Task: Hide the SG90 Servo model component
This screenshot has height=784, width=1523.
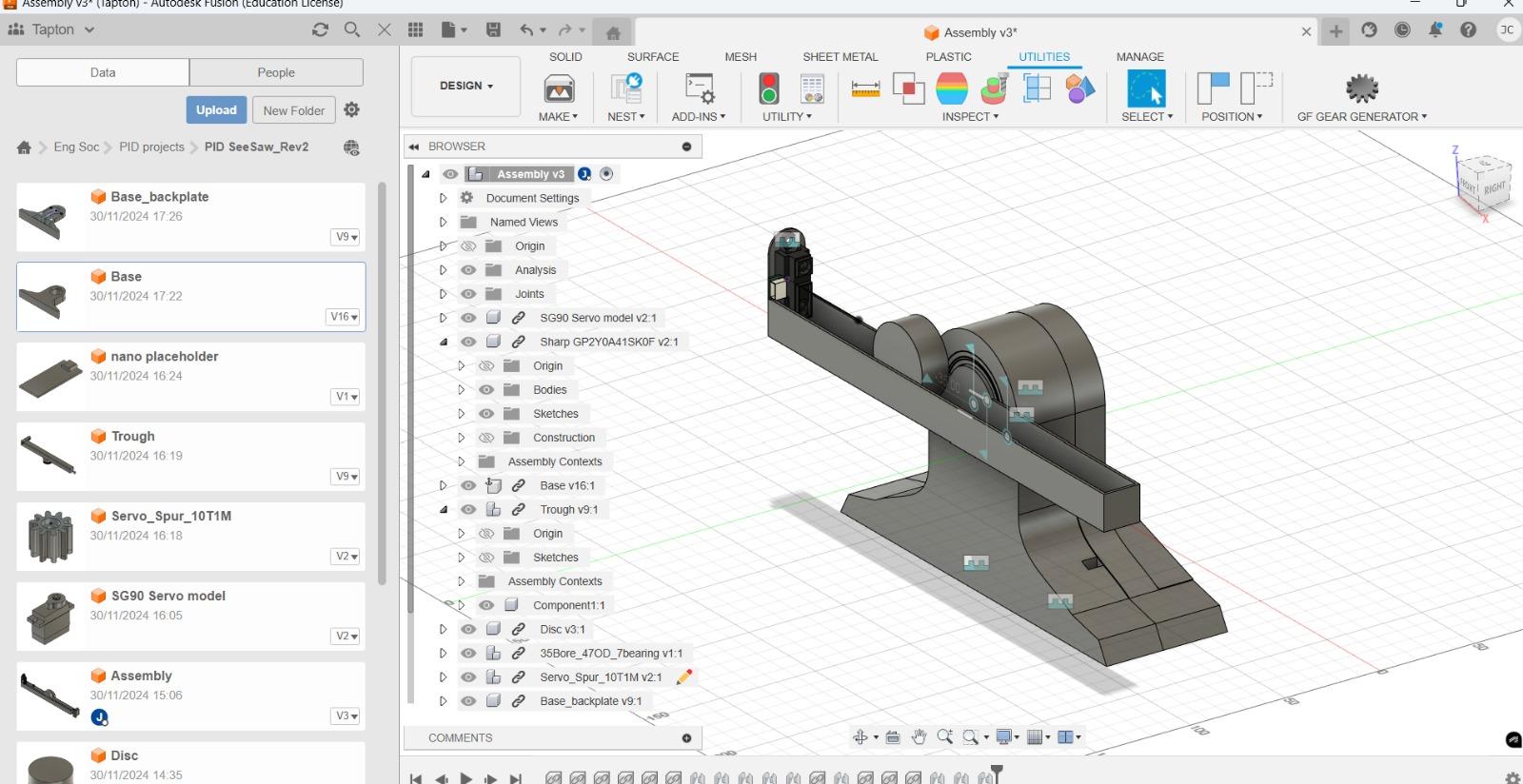Action: (x=468, y=318)
